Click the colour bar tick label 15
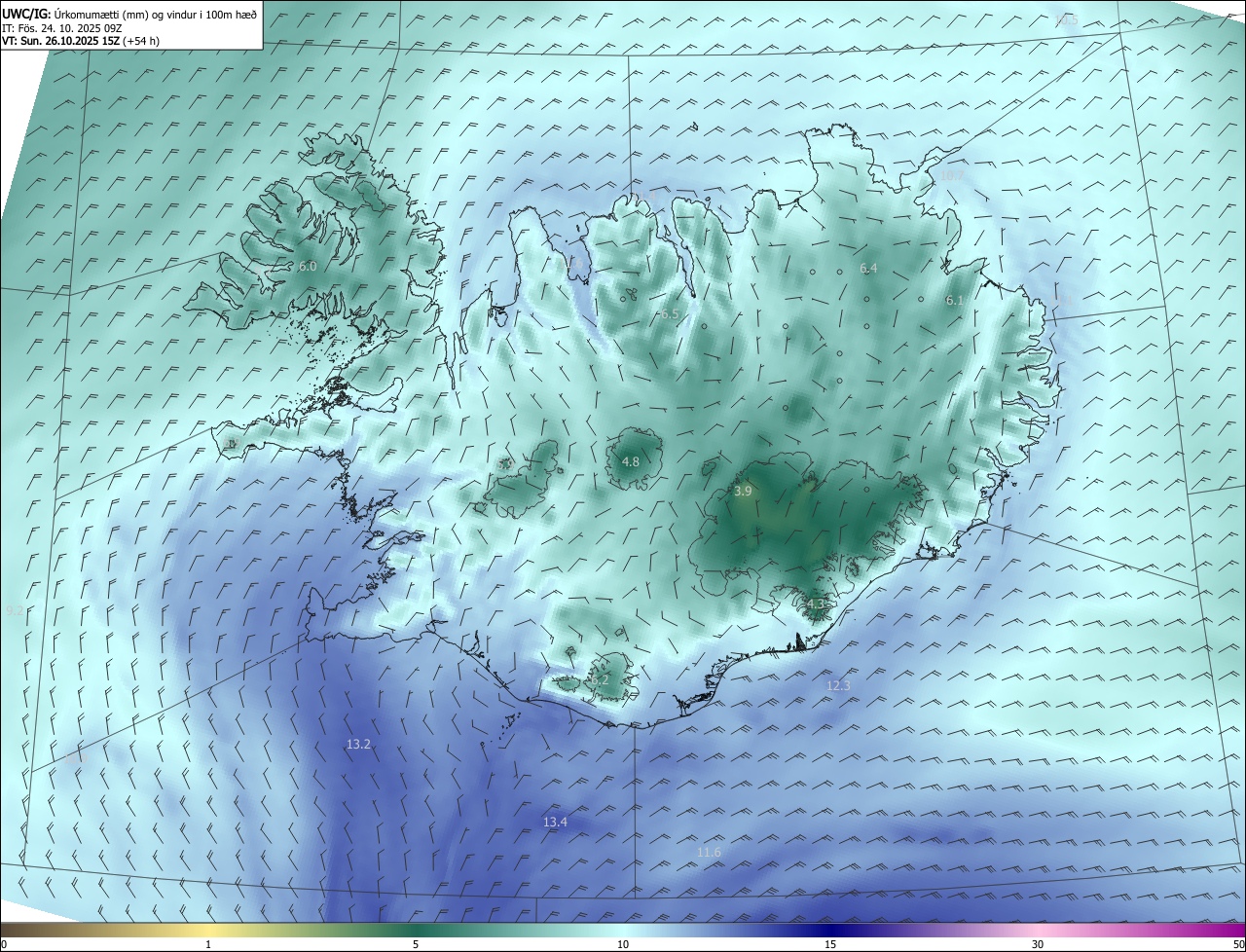 (830, 944)
